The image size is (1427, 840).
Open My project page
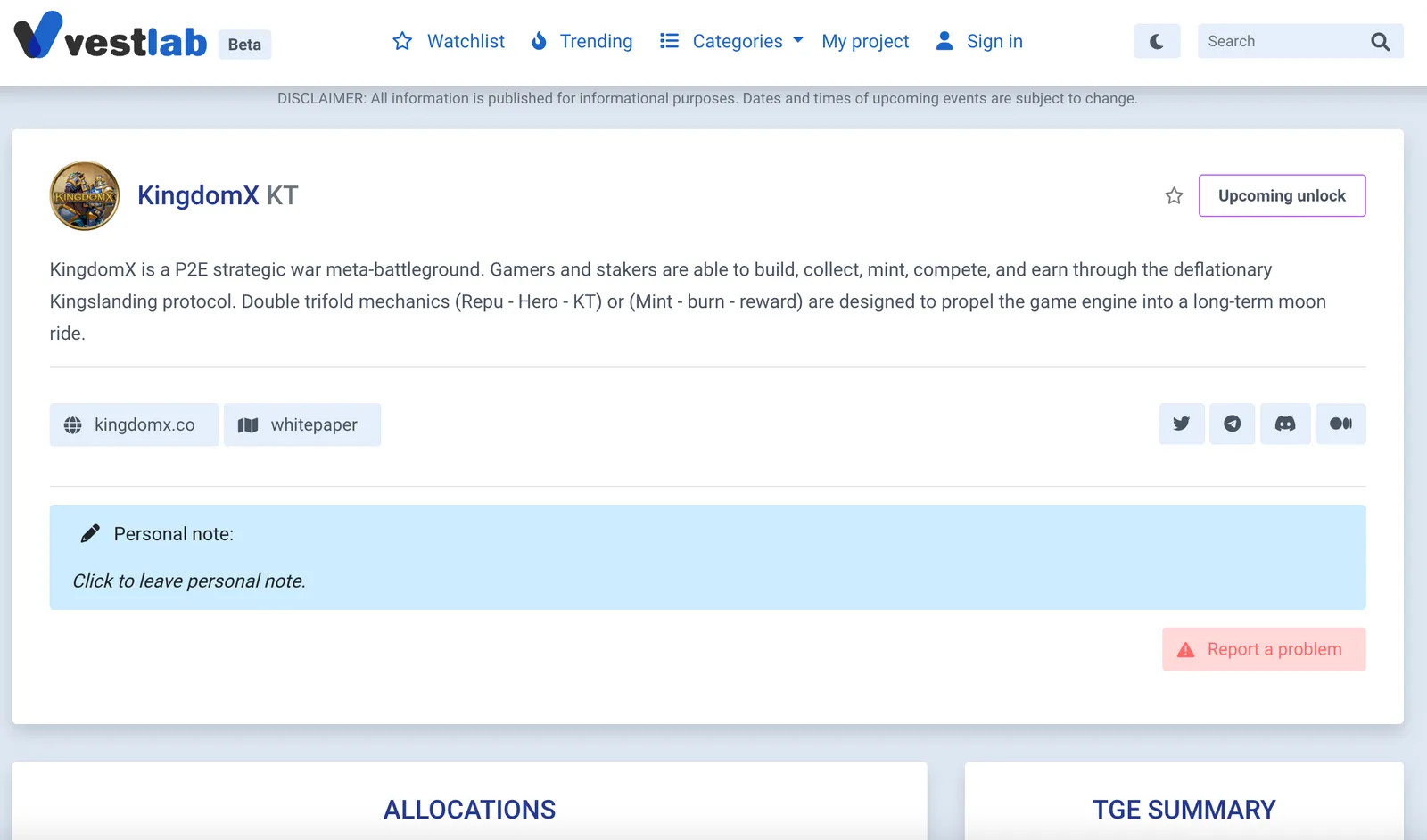865,41
